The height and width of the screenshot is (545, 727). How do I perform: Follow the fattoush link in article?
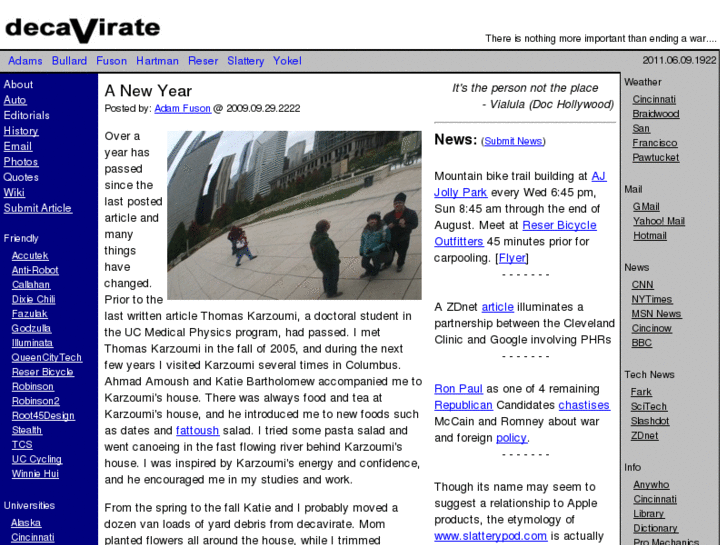tap(198, 430)
